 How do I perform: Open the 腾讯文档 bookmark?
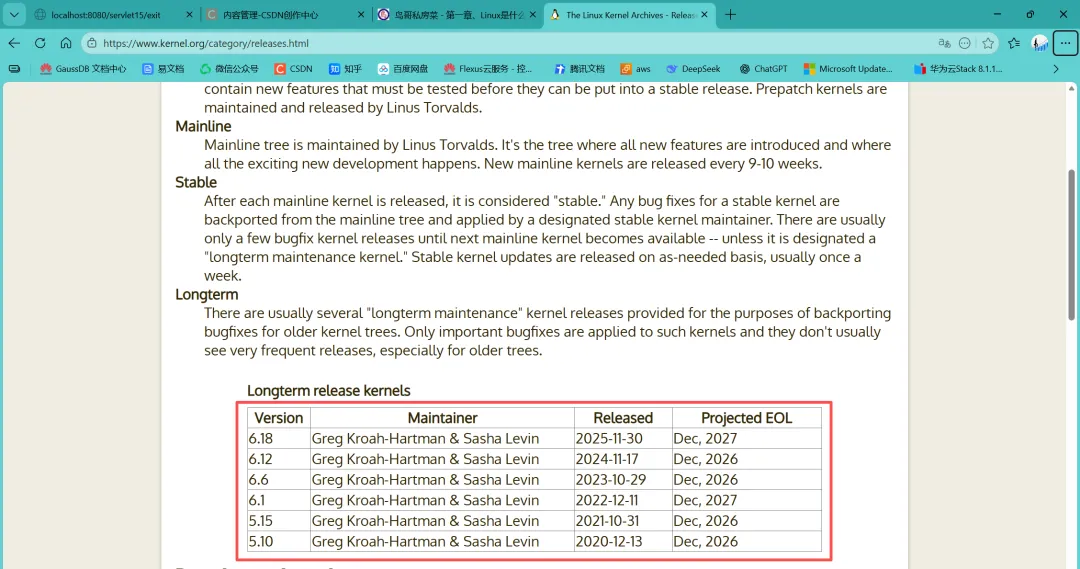pyautogui.click(x=579, y=69)
